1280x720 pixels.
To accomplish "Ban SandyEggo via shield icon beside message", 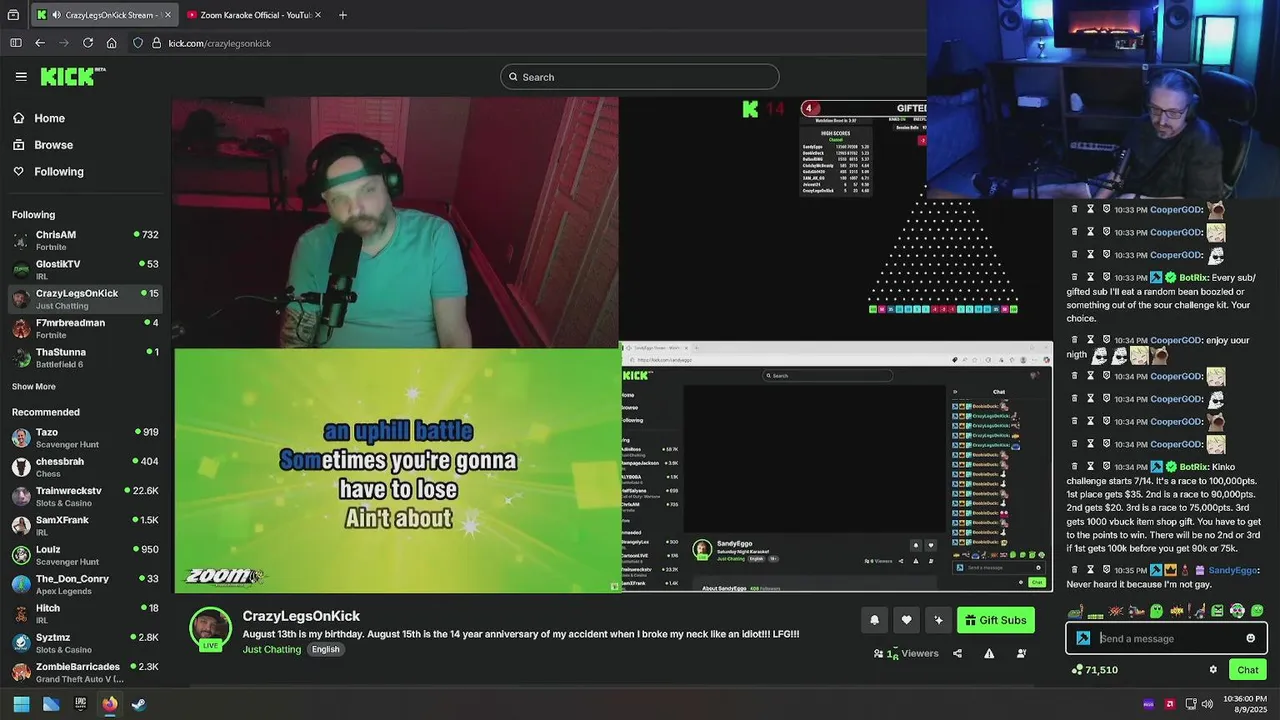I will point(1107,570).
